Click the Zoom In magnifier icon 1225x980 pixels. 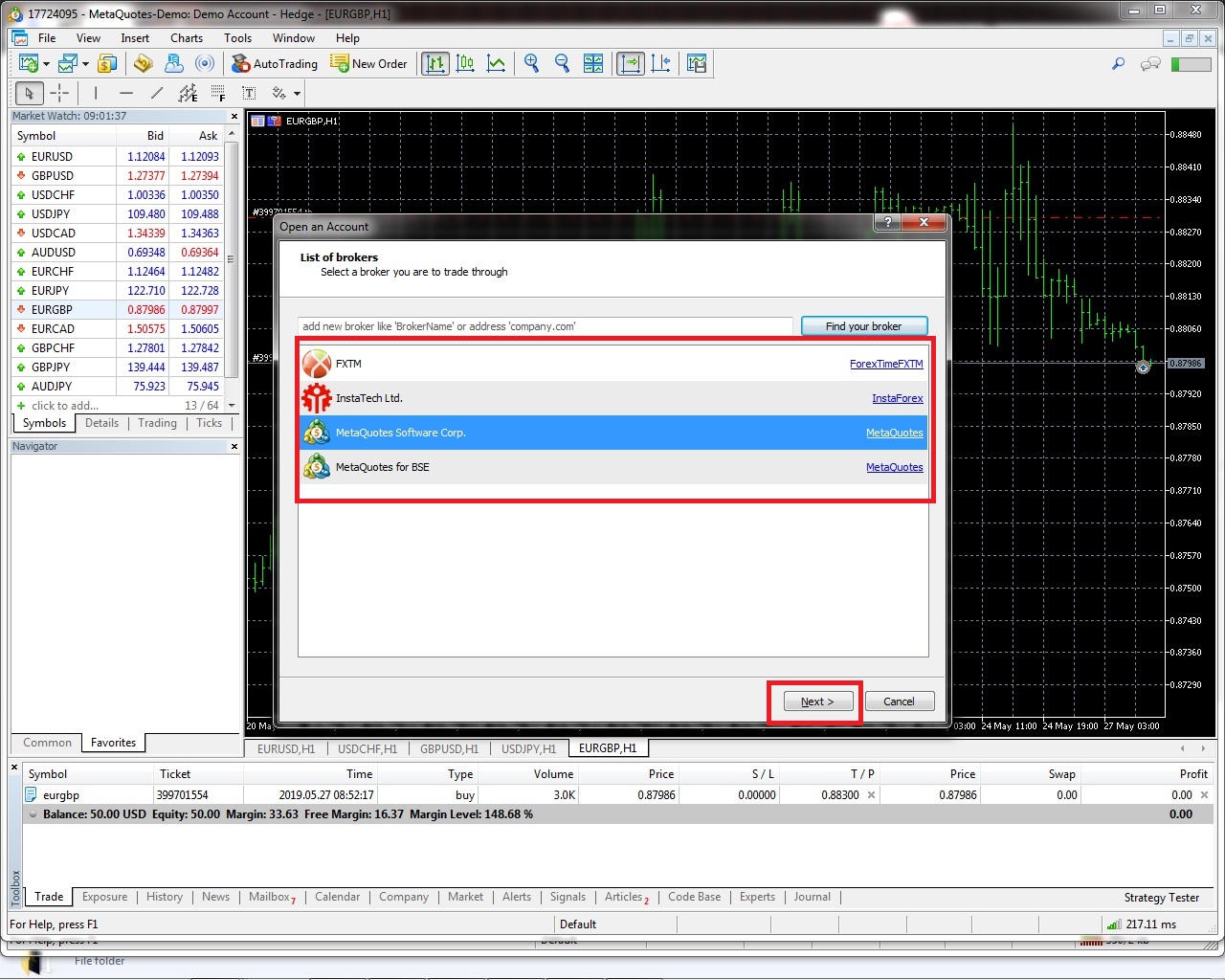tap(532, 64)
